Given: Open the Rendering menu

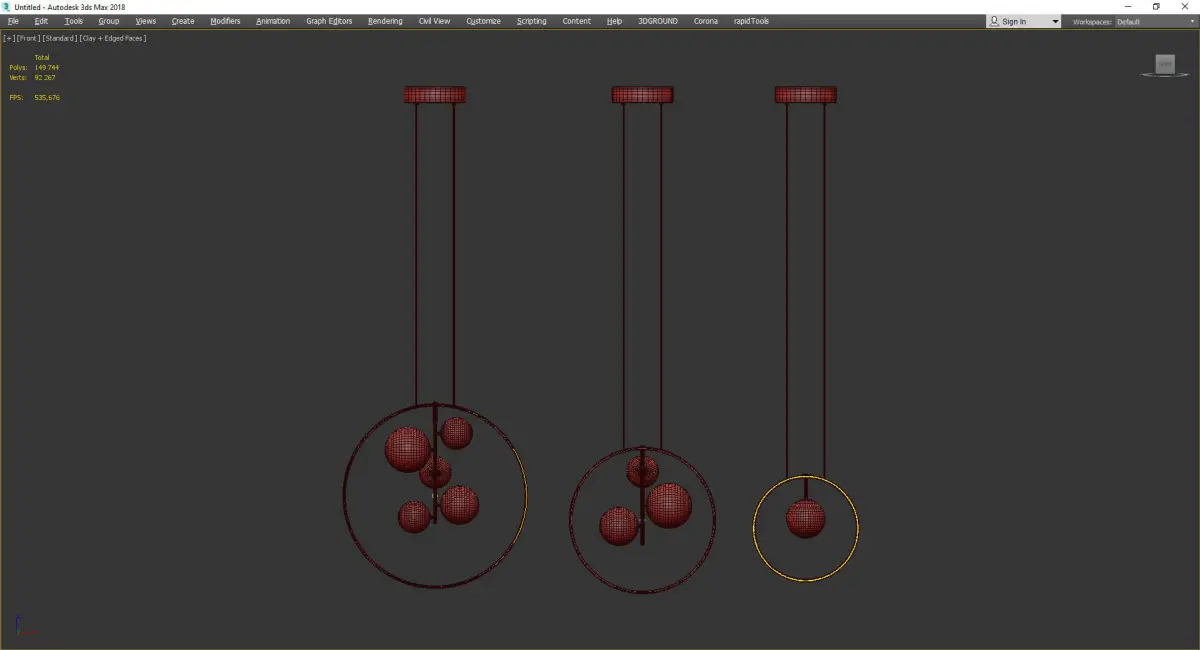Looking at the screenshot, I should click(385, 21).
